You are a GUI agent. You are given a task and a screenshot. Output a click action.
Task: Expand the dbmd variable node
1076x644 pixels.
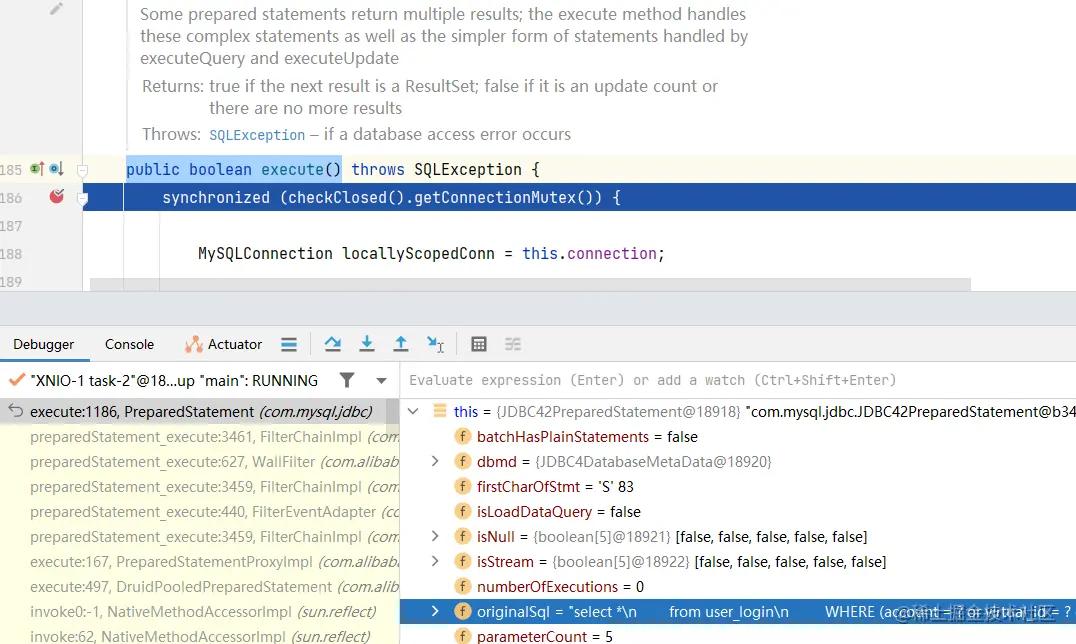(434, 461)
